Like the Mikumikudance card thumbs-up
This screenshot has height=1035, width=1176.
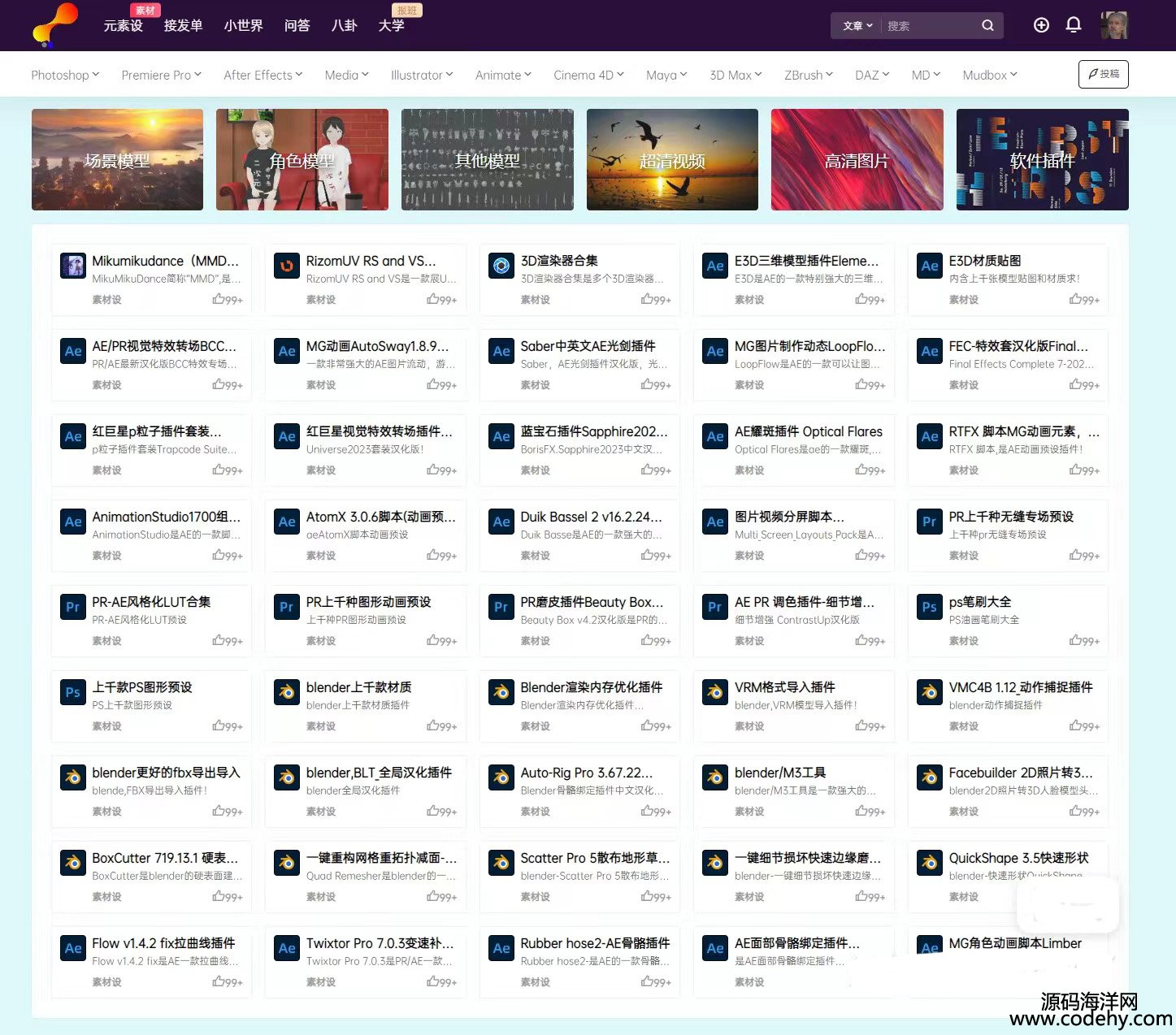click(228, 300)
